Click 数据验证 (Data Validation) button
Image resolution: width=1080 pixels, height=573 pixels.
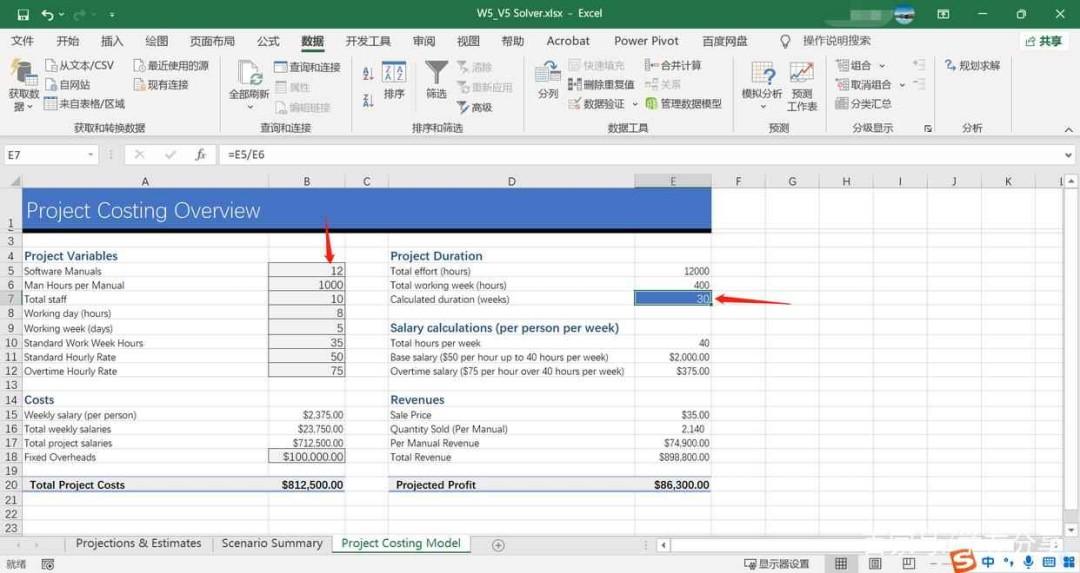pyautogui.click(x=596, y=104)
